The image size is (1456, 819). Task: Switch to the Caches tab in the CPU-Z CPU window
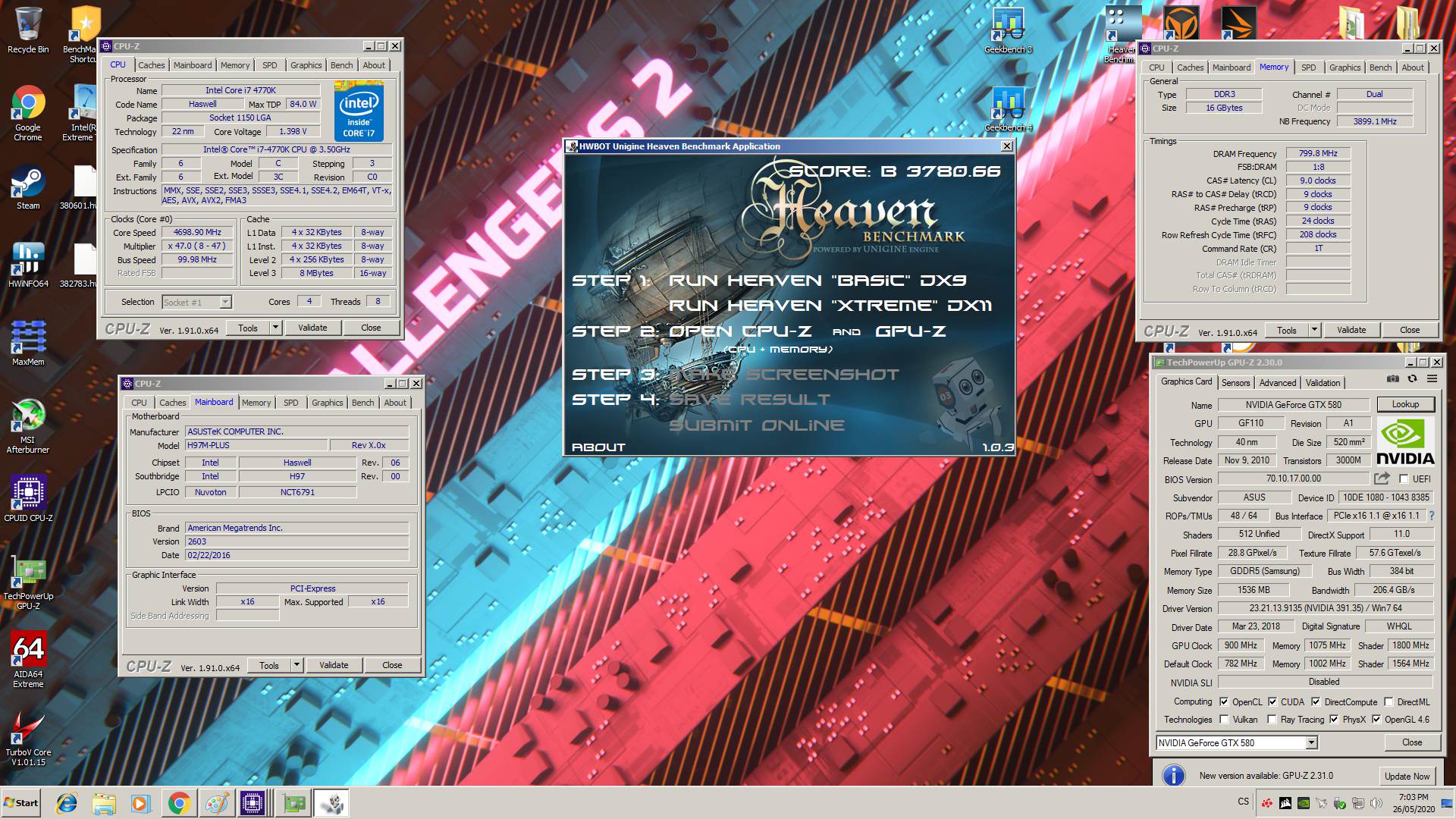tap(152, 65)
